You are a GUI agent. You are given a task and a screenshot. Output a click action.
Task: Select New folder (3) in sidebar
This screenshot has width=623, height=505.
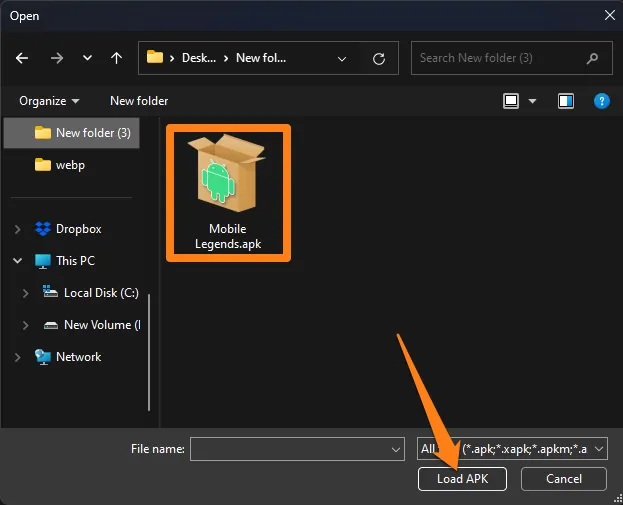point(72,133)
